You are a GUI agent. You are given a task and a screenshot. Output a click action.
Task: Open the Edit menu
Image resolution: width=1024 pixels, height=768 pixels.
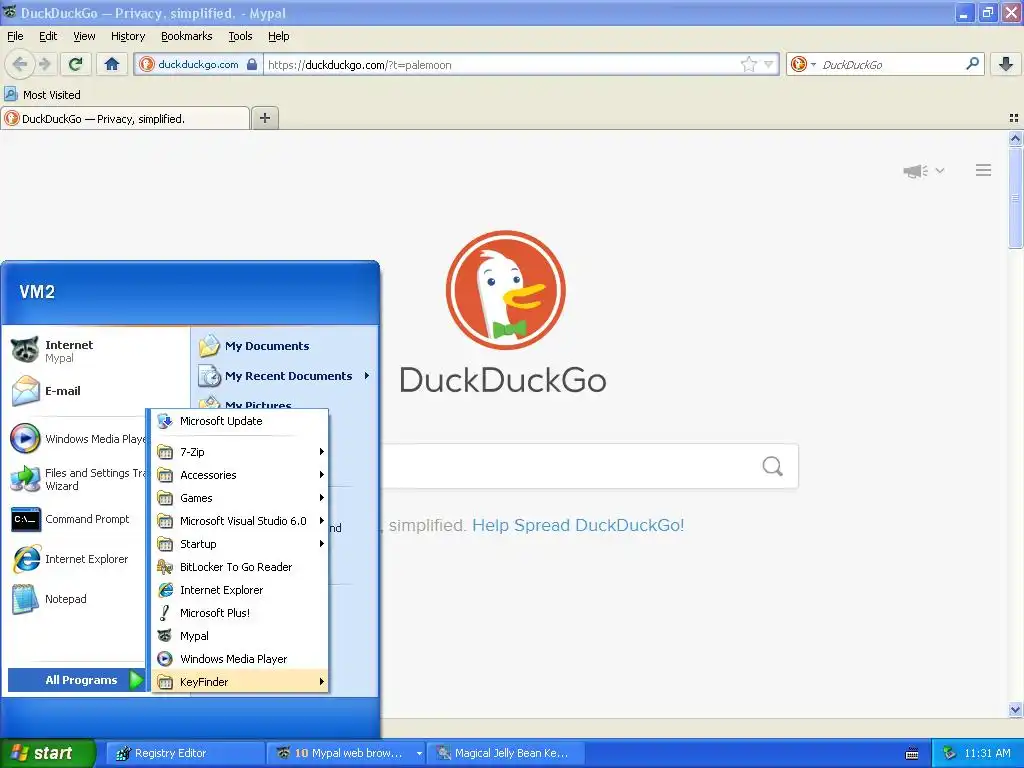point(48,36)
